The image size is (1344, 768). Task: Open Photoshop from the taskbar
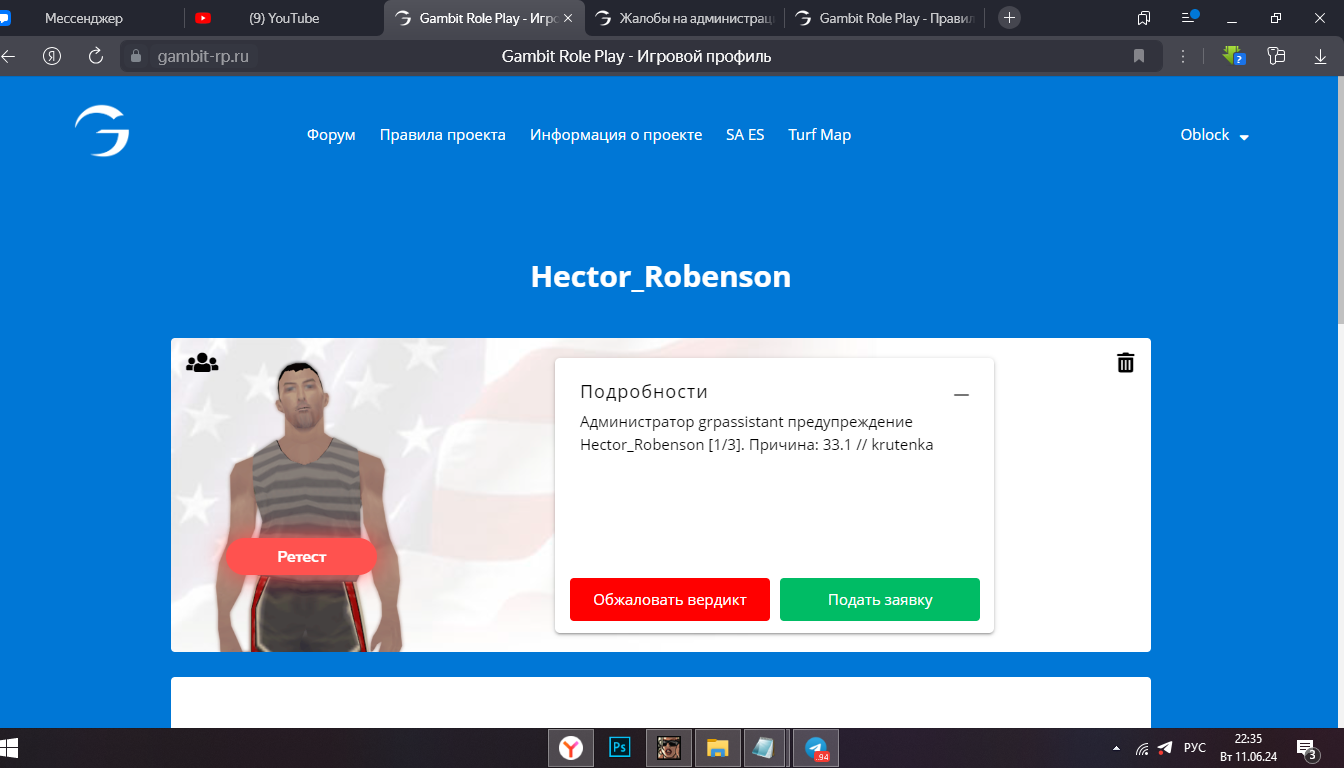point(620,747)
